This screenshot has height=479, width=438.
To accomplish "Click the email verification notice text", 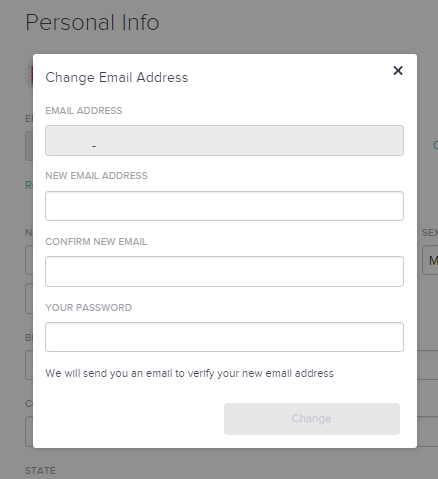I will tap(189, 373).
